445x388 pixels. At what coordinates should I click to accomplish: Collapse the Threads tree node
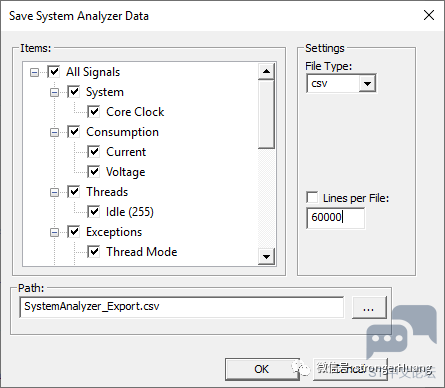[x=54, y=192]
